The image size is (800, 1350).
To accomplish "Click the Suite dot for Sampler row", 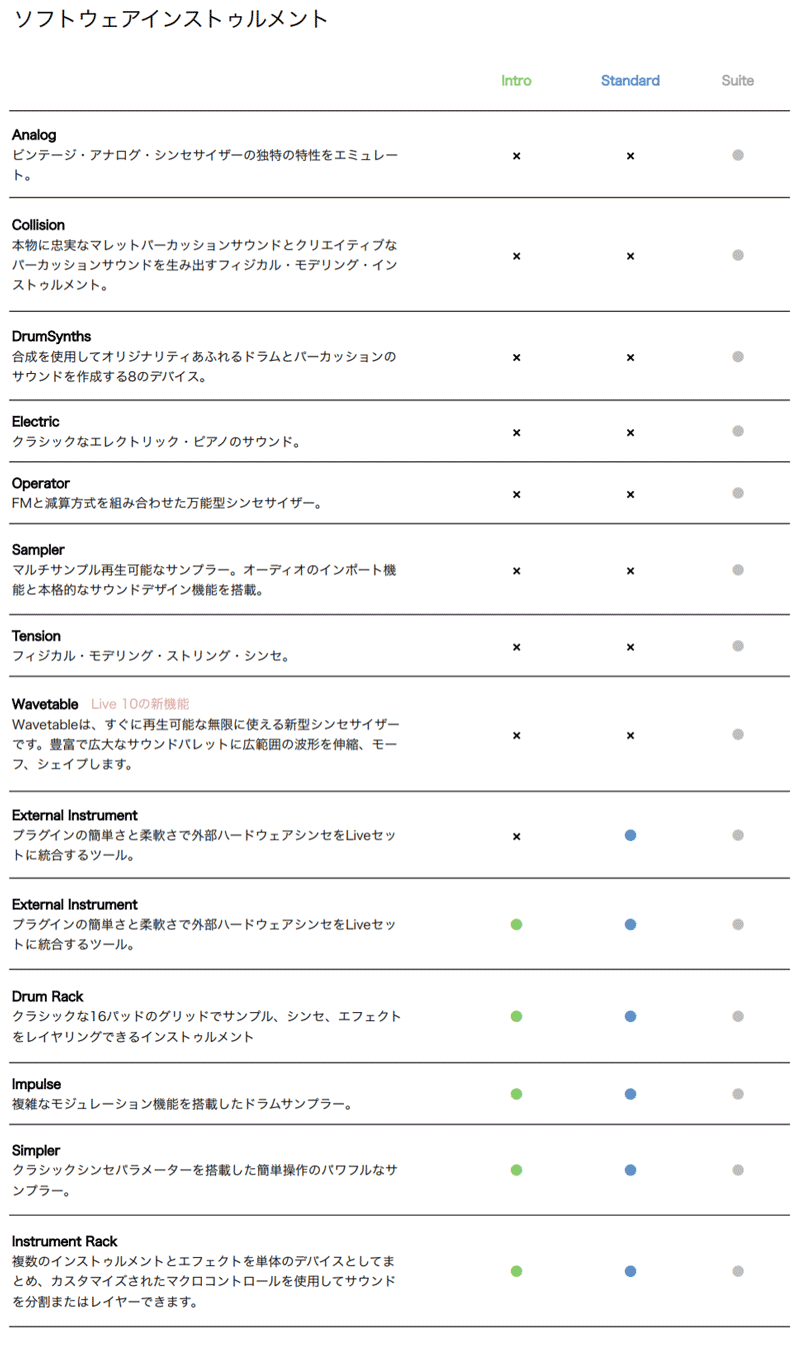I will point(738,570).
